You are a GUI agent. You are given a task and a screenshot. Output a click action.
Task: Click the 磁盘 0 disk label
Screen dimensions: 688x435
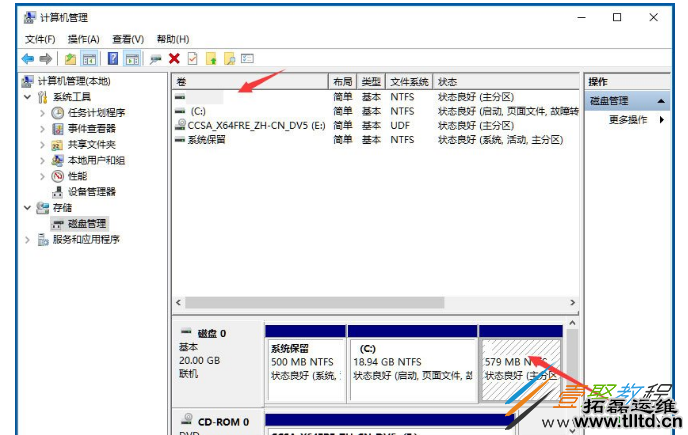click(212, 334)
